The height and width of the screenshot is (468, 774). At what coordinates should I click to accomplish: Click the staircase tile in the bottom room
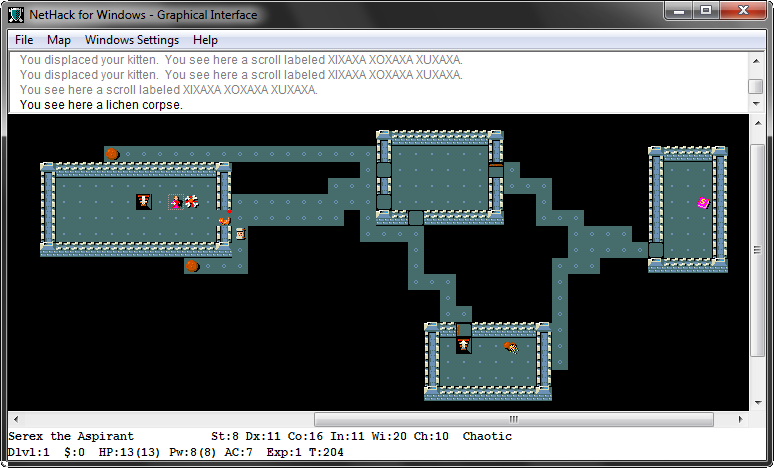tap(464, 345)
